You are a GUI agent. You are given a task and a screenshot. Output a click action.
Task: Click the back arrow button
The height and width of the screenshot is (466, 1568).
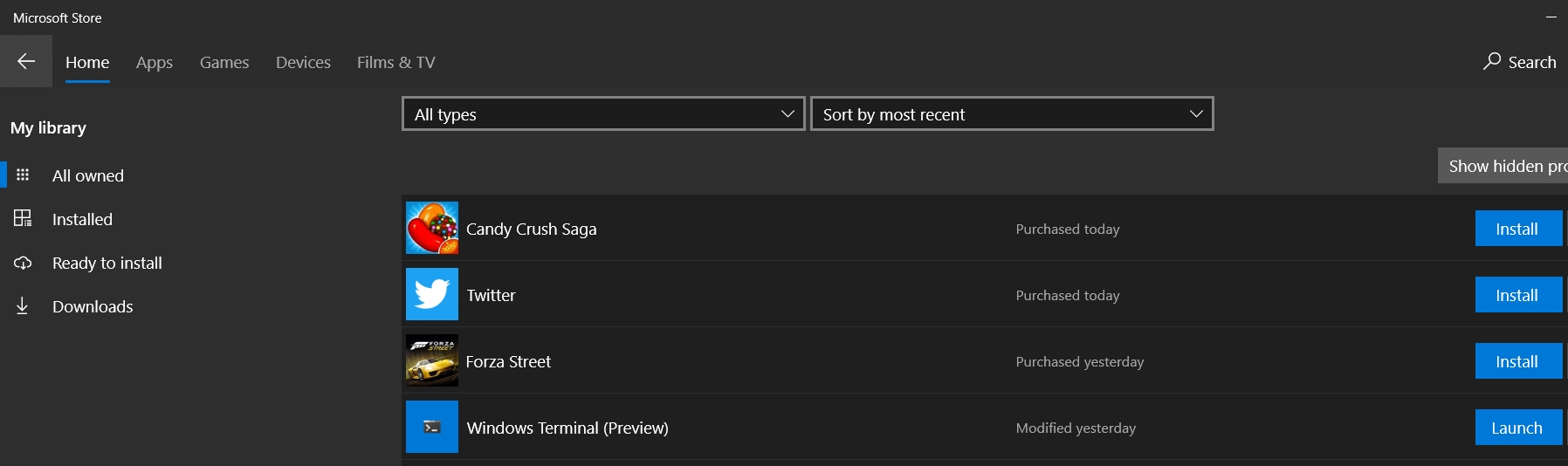click(26, 61)
